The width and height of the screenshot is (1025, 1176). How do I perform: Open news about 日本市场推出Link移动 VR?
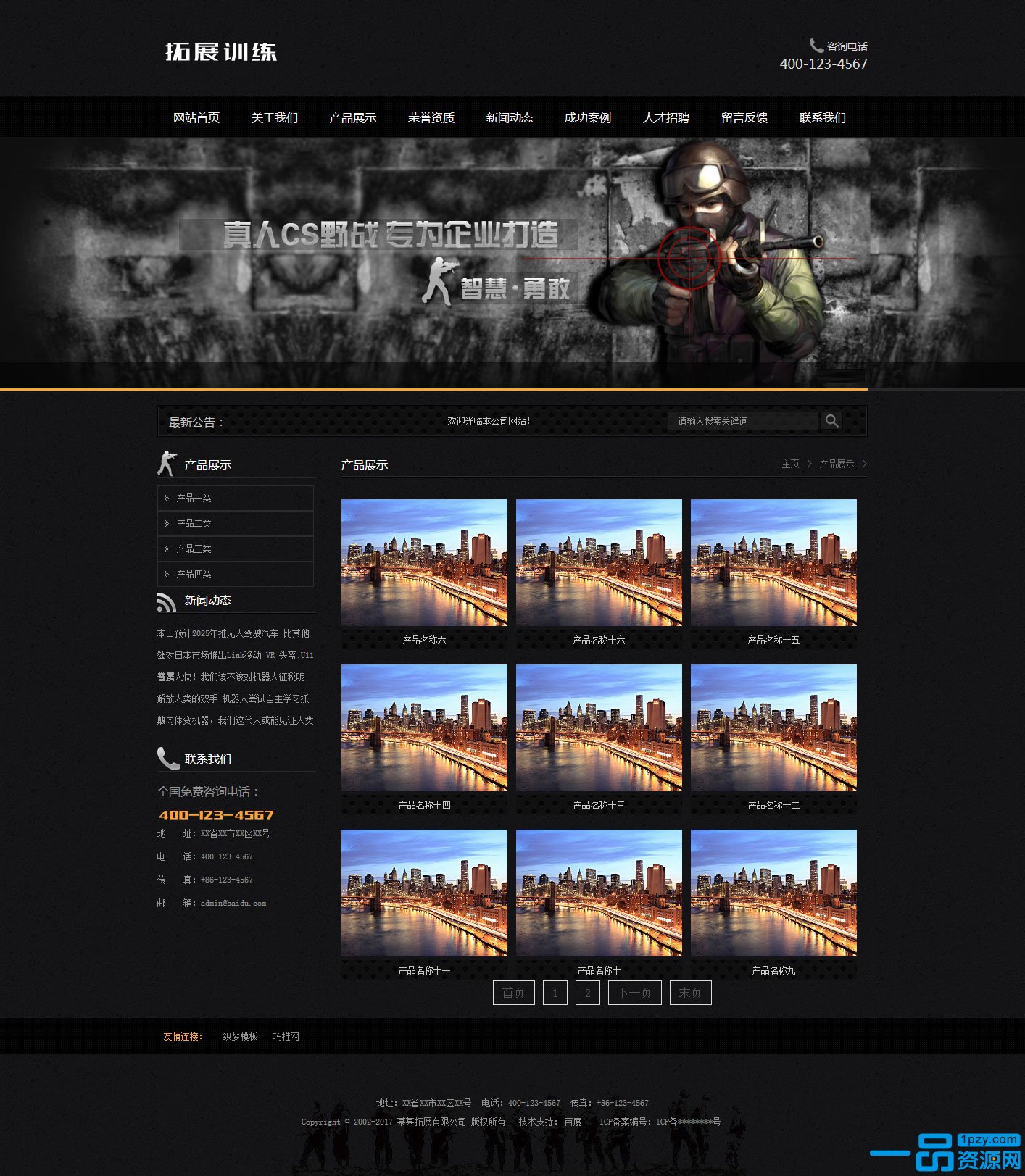click(x=236, y=655)
